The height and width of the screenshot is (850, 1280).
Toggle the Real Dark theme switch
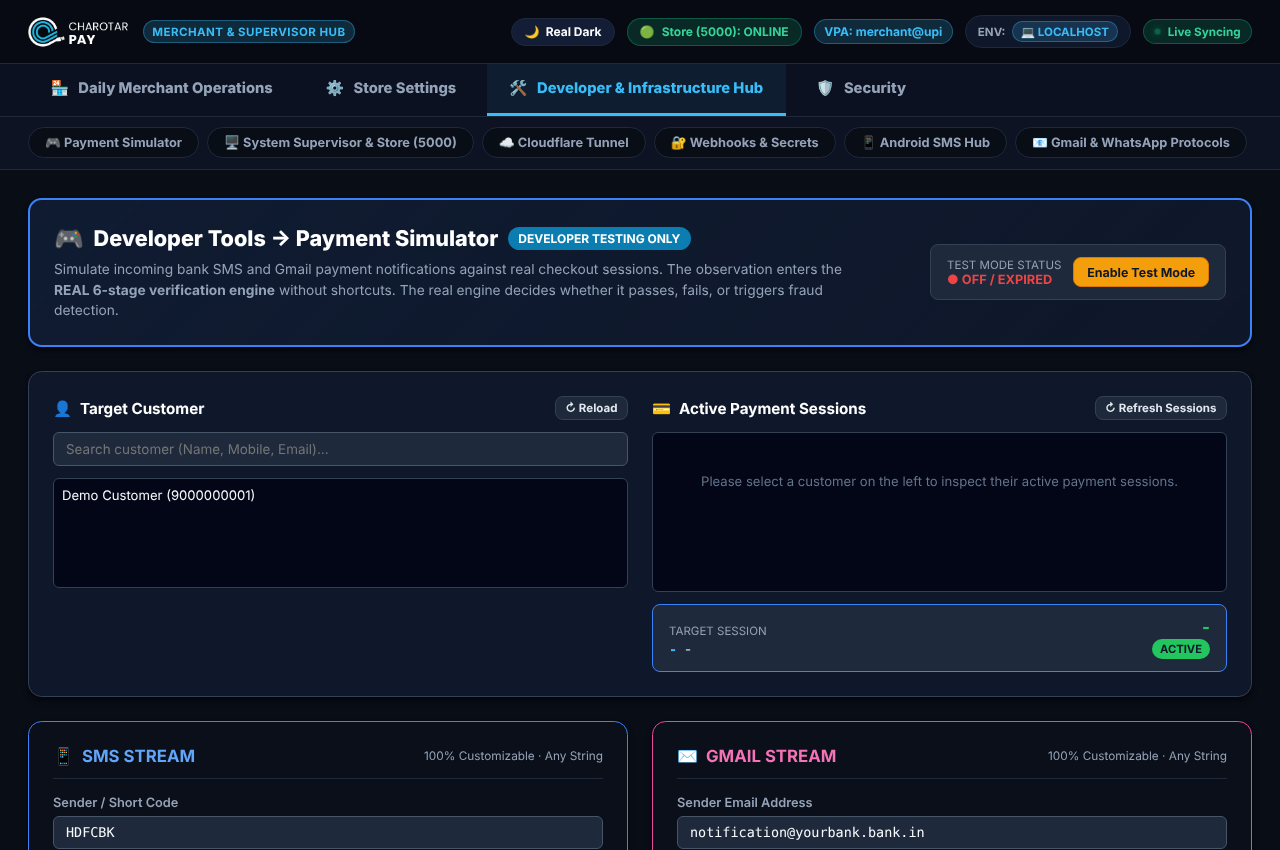pos(563,32)
